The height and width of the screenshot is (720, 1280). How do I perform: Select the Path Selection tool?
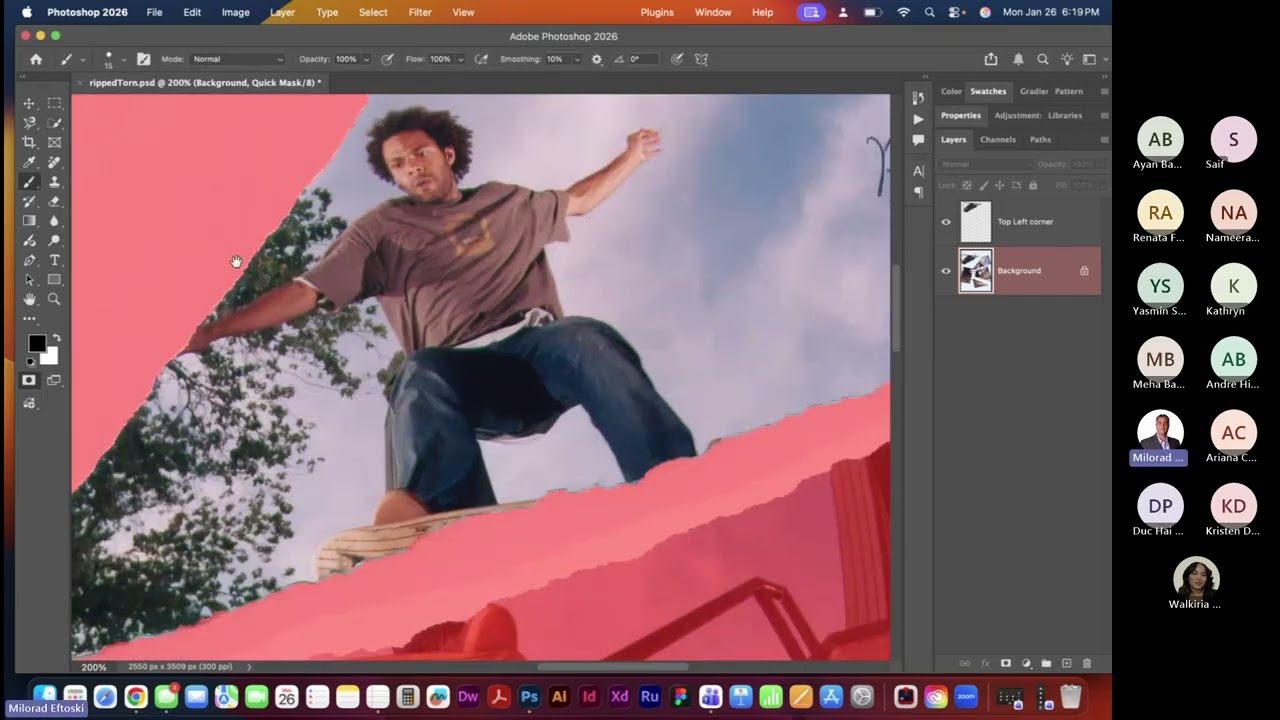coord(29,280)
